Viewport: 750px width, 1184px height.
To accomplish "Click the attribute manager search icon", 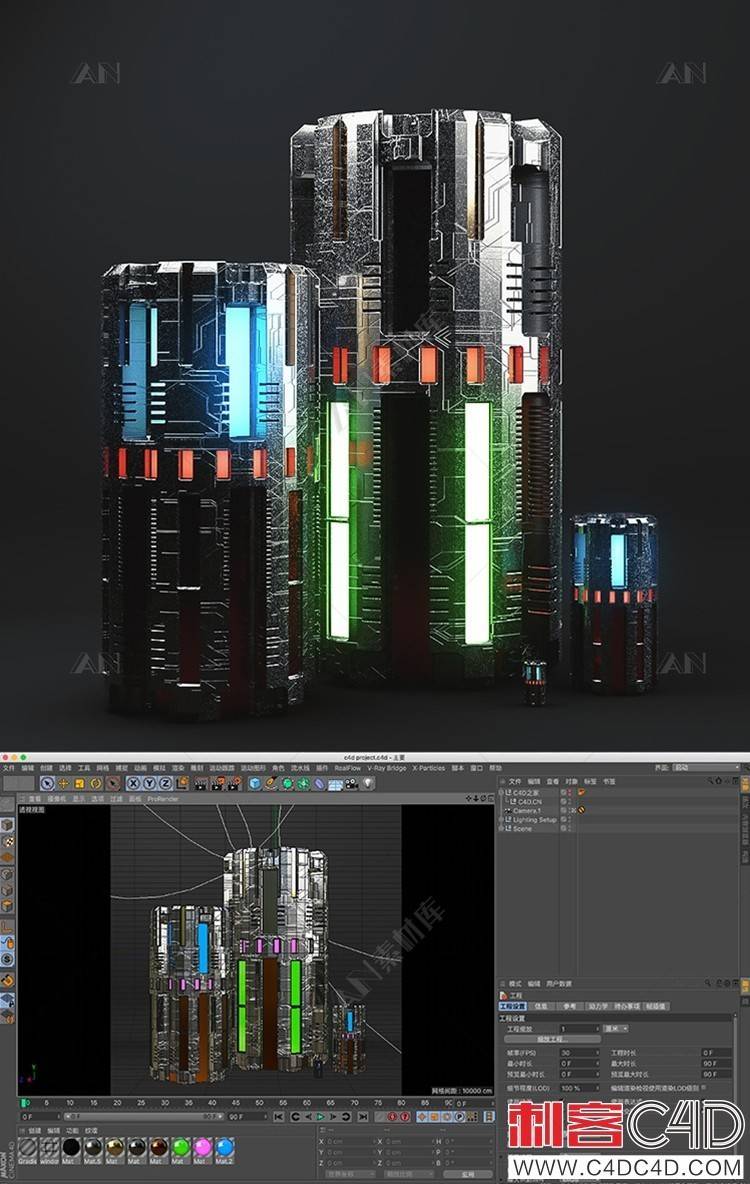I will pos(708,983).
